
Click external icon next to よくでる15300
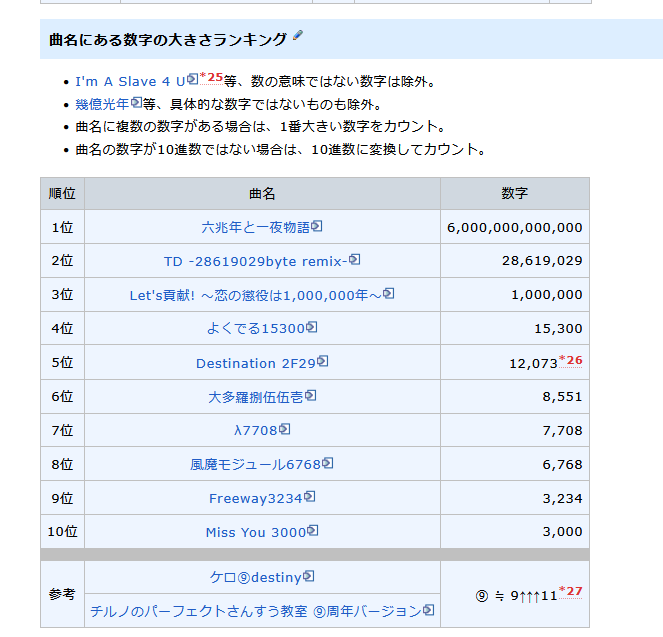click(312, 327)
